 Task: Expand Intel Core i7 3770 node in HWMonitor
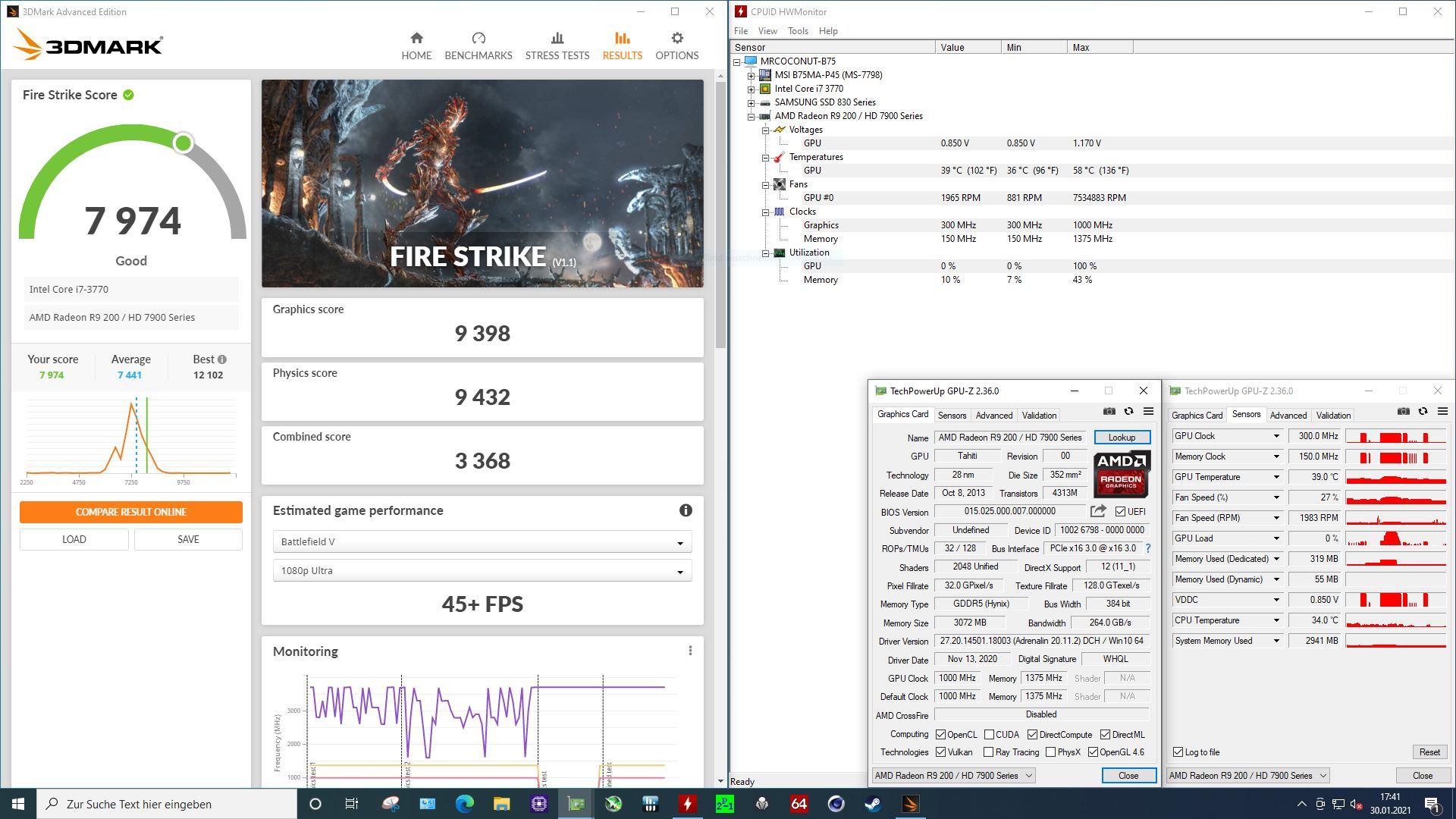(752, 89)
